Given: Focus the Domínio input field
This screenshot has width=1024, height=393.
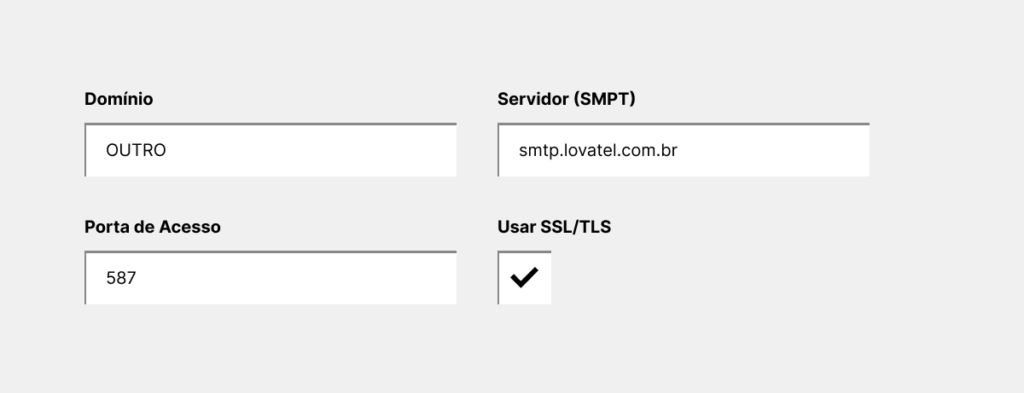Looking at the screenshot, I should click(270, 149).
